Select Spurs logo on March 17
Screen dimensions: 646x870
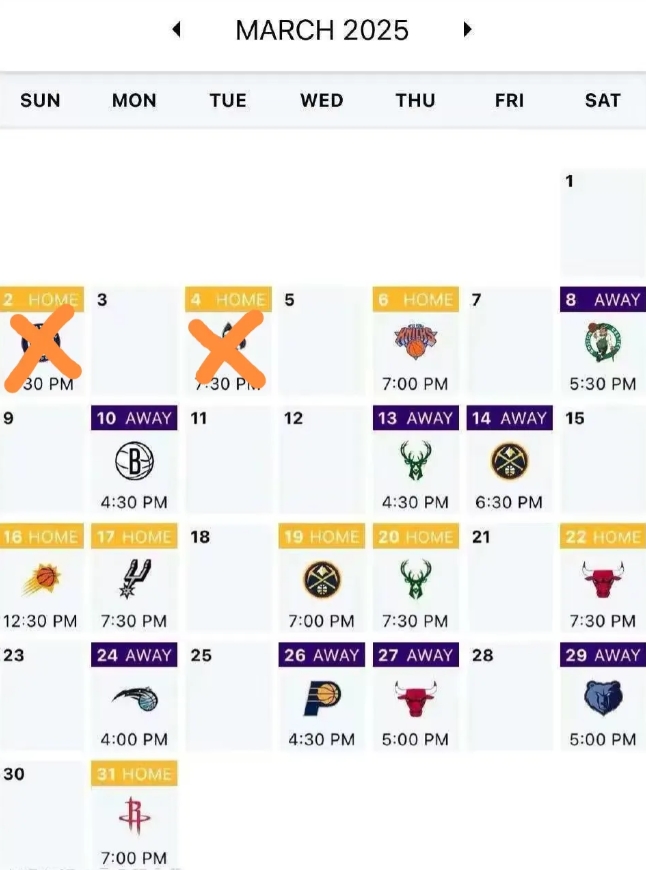coord(134,579)
